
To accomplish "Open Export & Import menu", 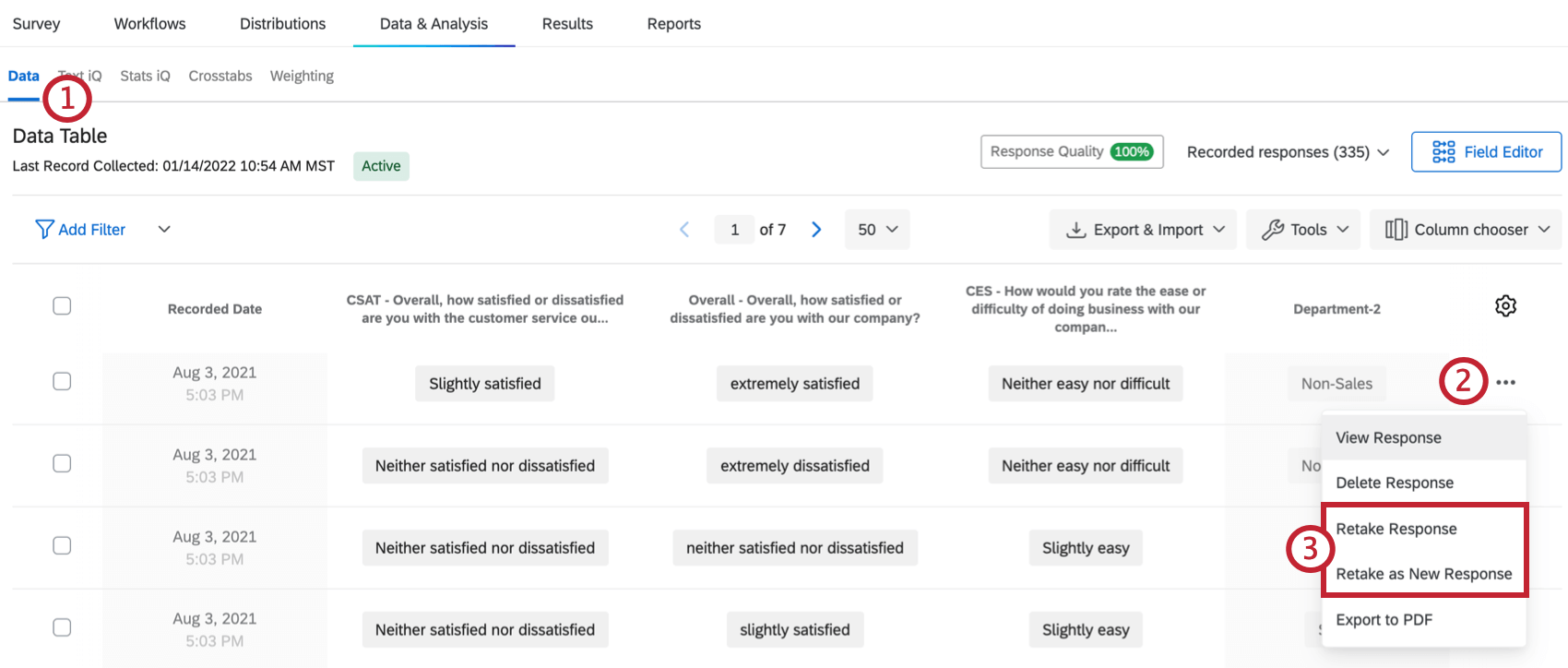I will click(x=1146, y=230).
